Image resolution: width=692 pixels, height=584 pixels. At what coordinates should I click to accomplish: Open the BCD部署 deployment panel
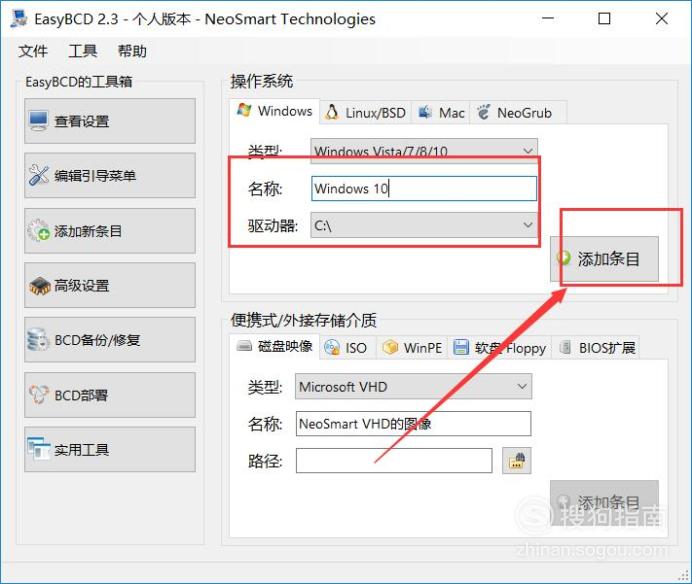coord(110,395)
